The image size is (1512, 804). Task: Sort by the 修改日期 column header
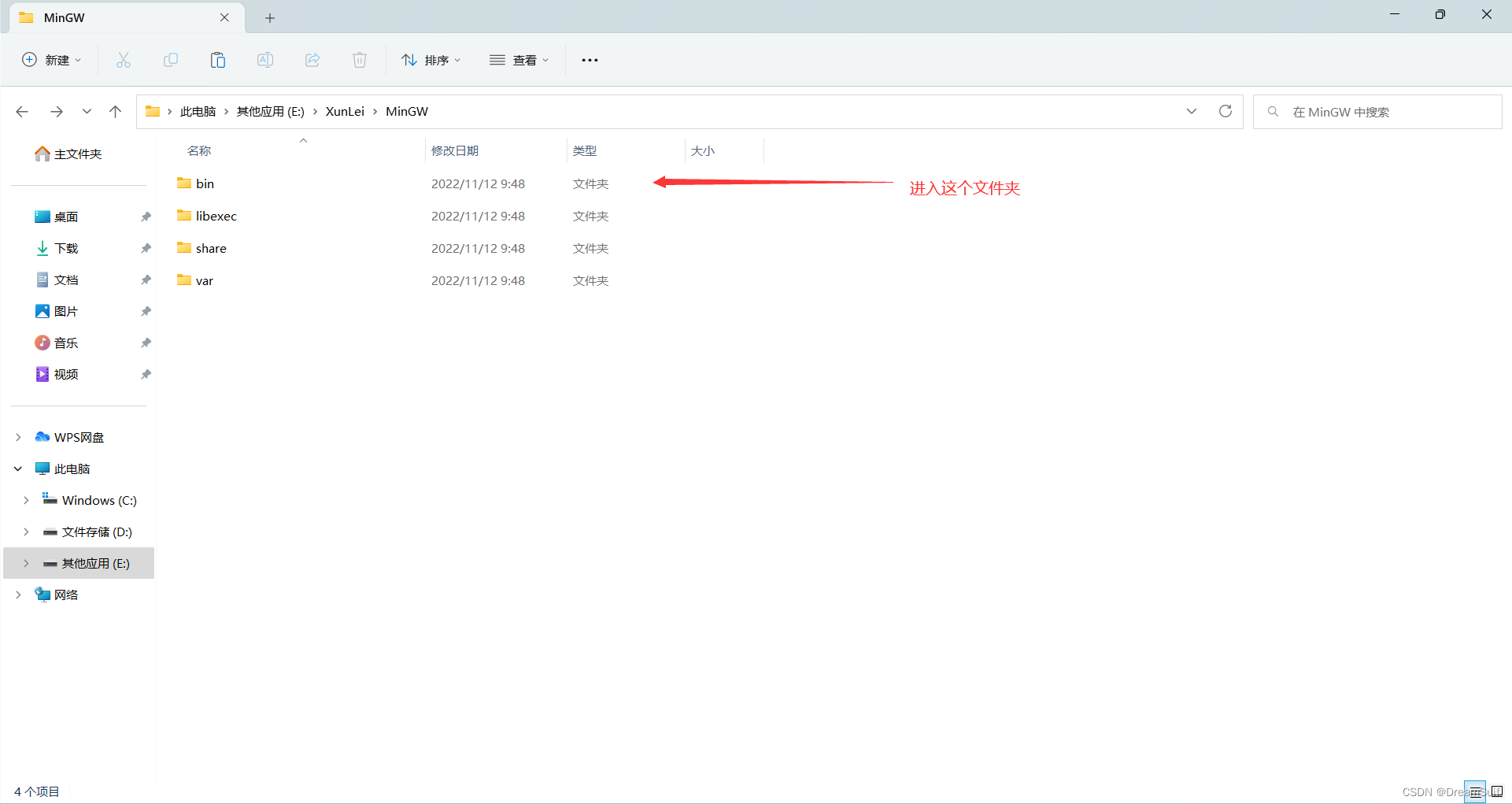tap(455, 150)
